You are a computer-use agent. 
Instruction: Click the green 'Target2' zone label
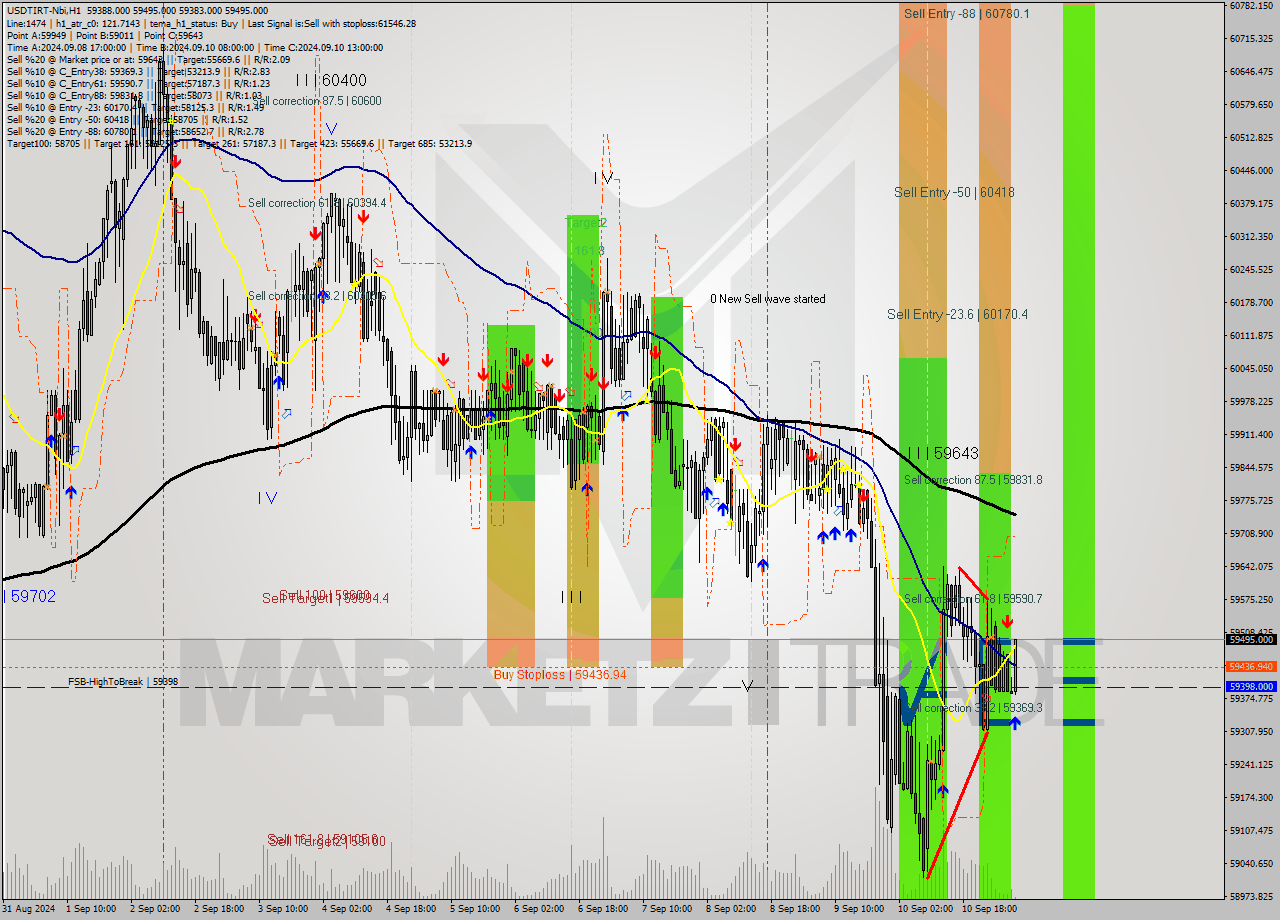coord(586,222)
